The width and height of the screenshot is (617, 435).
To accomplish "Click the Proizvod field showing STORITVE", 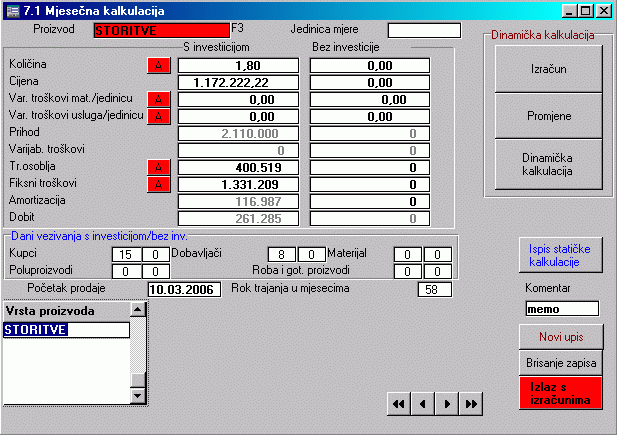I will 162,30.
